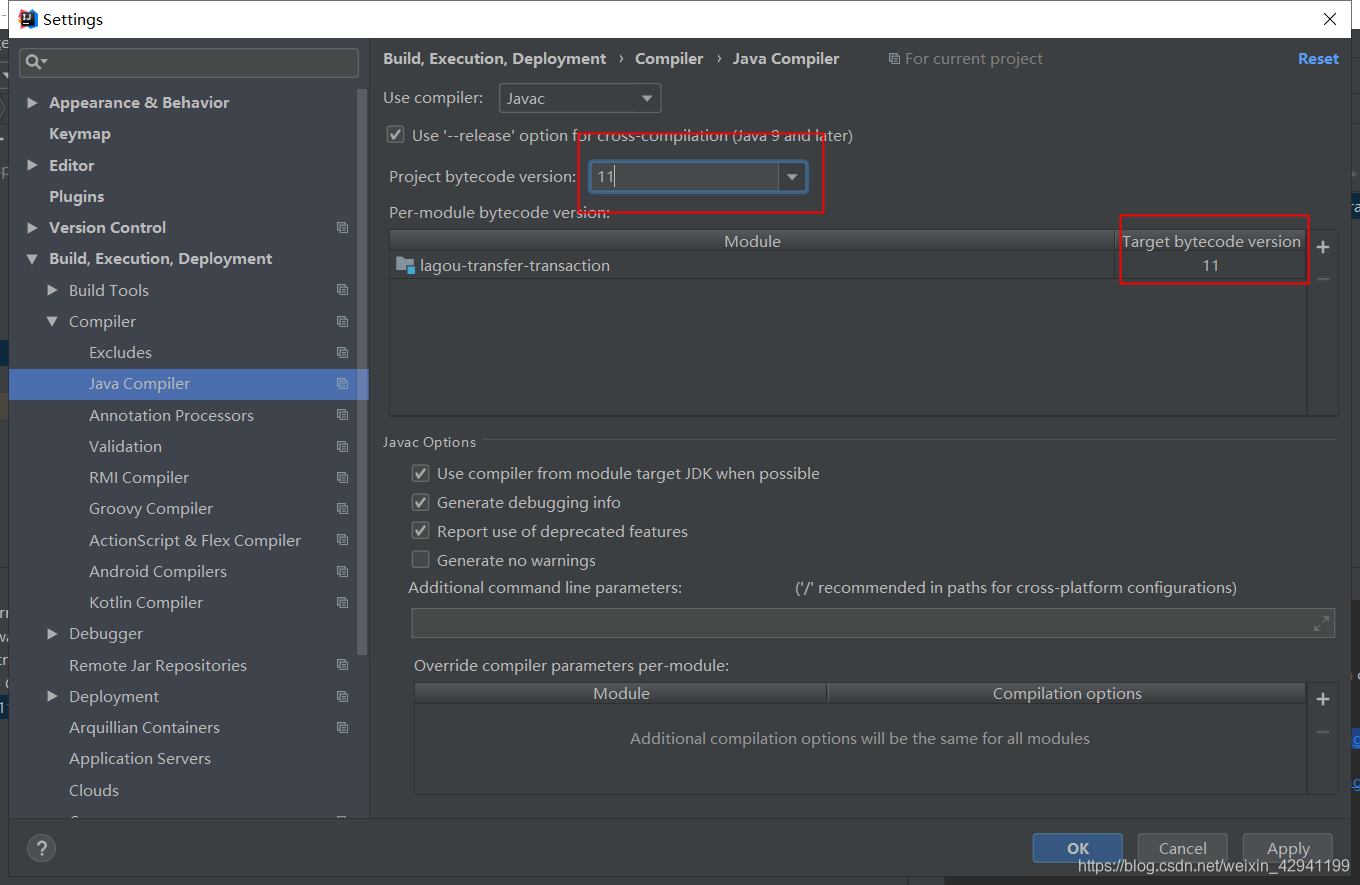Click the lagou-transfer-transaction module folder icon
This screenshot has width=1360, height=885.
[x=405, y=265]
